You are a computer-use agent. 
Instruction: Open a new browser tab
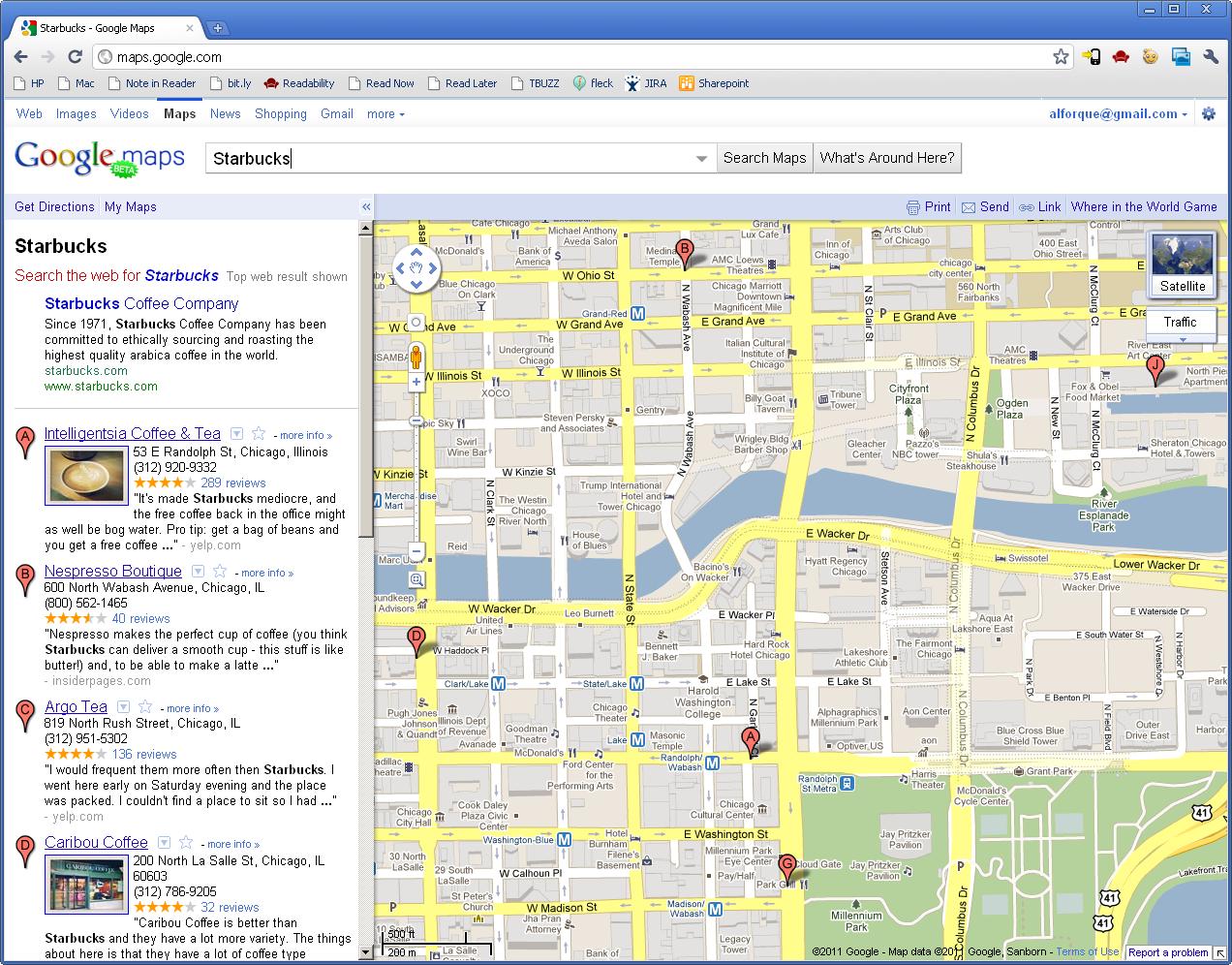[x=218, y=28]
